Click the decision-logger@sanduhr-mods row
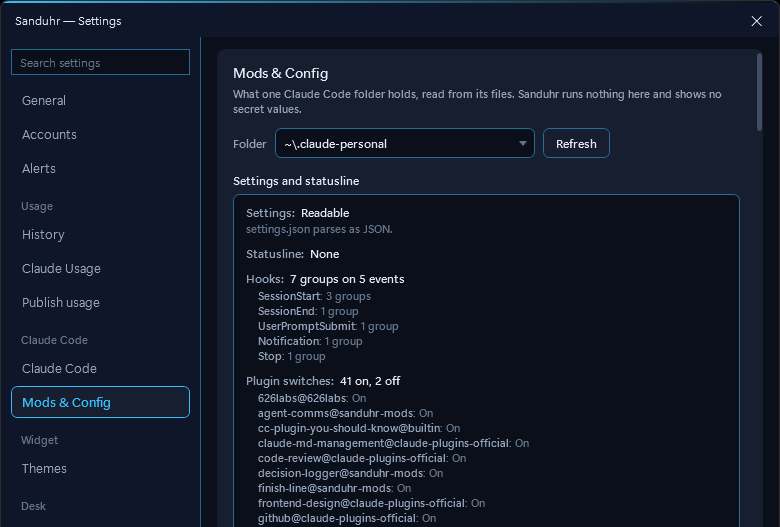780x527 pixels. tap(351, 473)
